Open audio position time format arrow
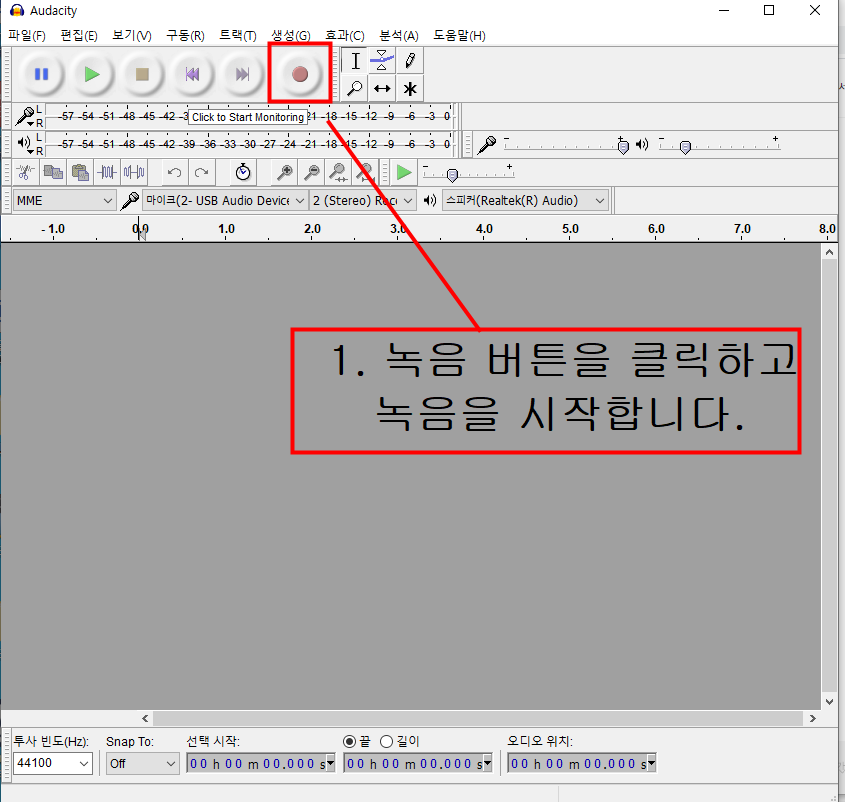 click(652, 763)
